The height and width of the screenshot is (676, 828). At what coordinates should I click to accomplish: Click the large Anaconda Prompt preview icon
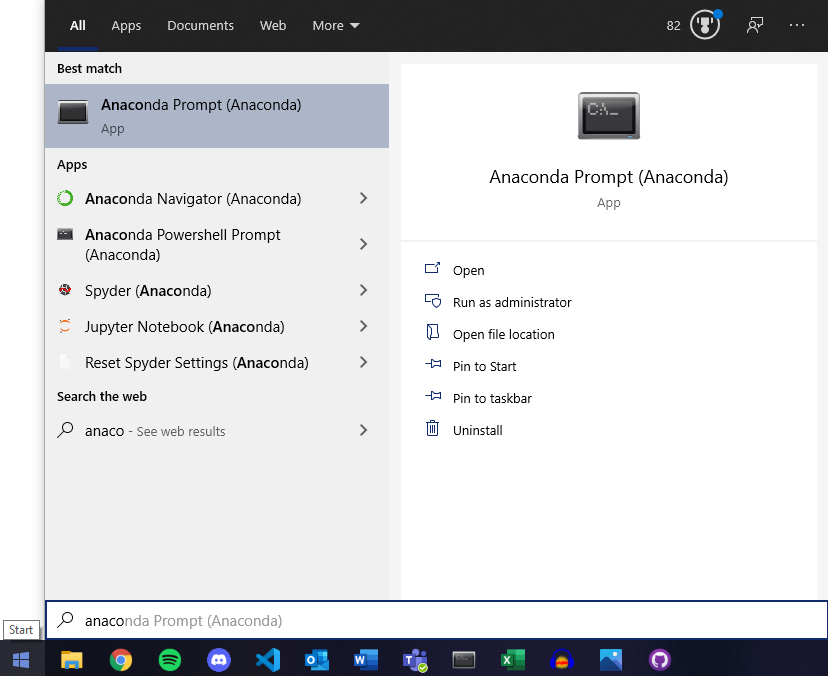click(x=609, y=116)
